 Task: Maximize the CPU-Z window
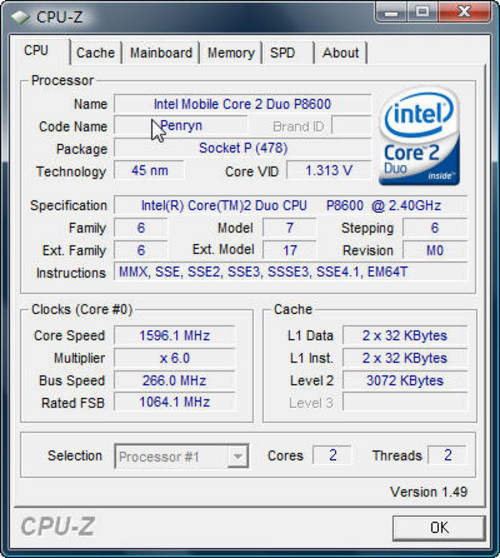(422, 13)
